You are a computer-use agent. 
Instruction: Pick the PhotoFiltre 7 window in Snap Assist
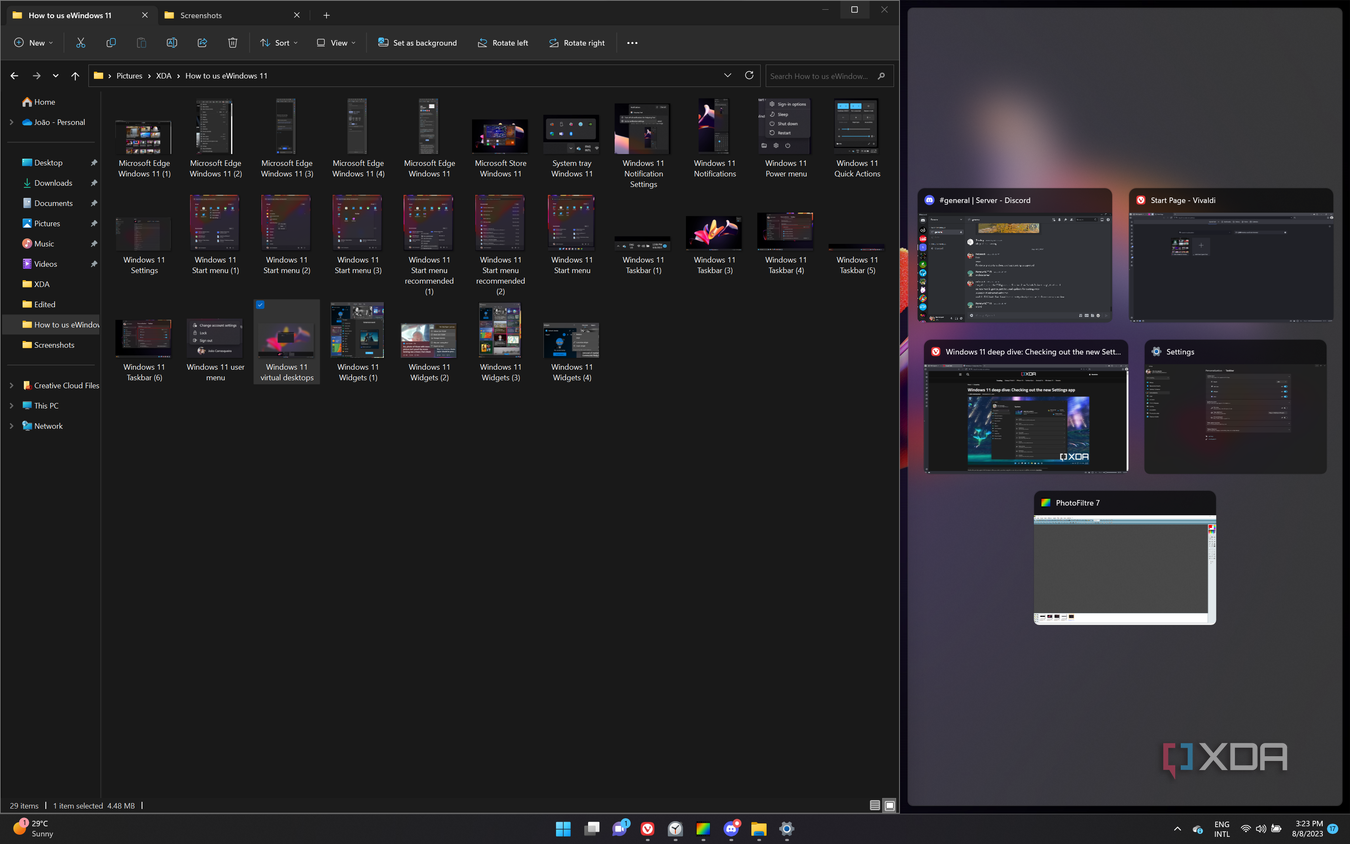tap(1125, 558)
